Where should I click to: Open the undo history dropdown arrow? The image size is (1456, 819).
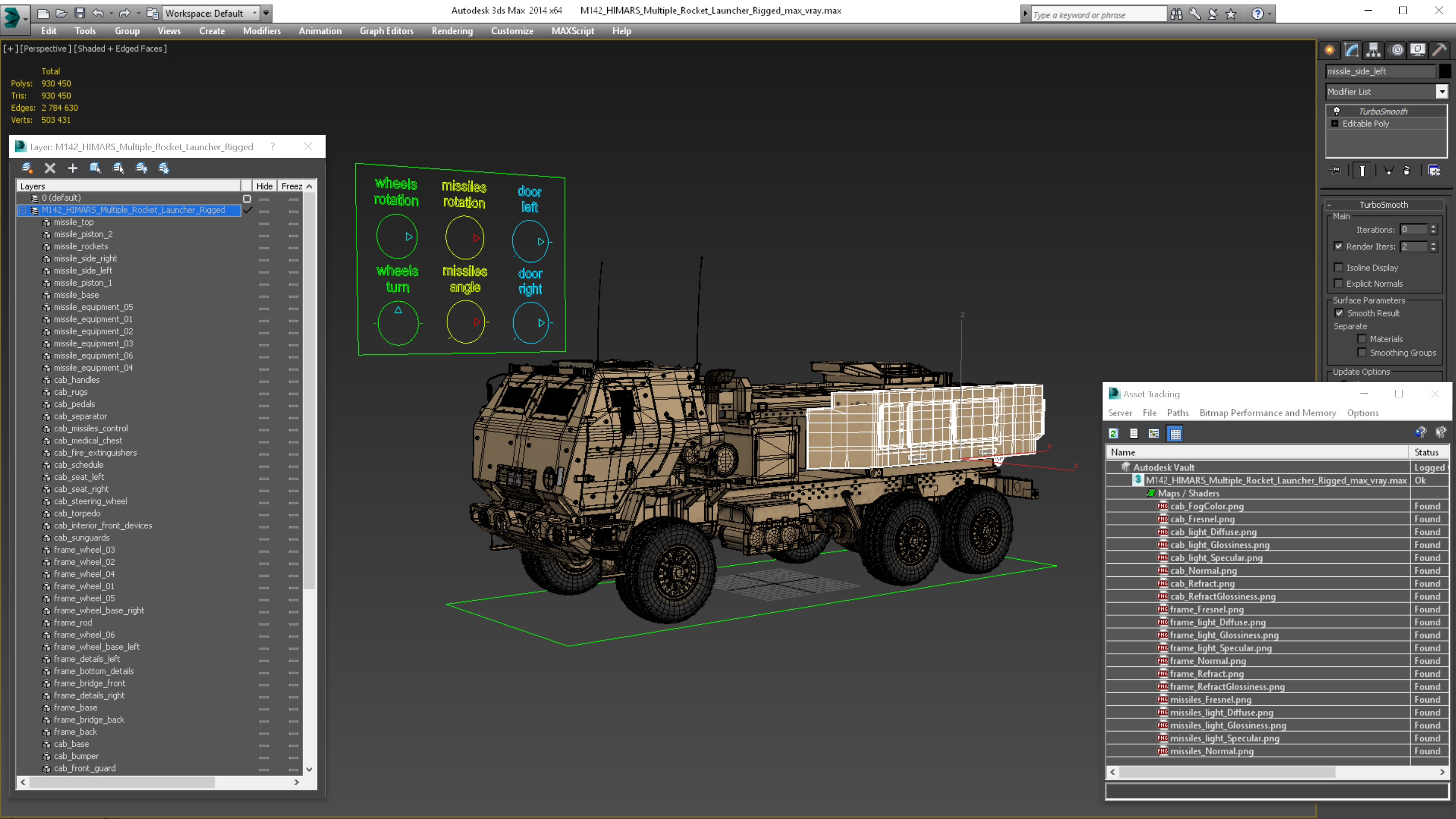[111, 13]
